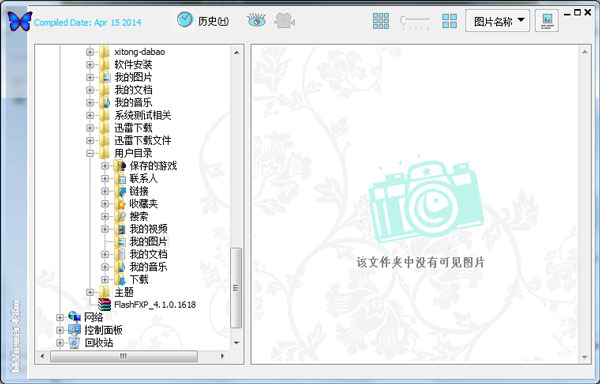
Task: Click the 该文件夹中没有可见图片 message
Action: (x=421, y=262)
